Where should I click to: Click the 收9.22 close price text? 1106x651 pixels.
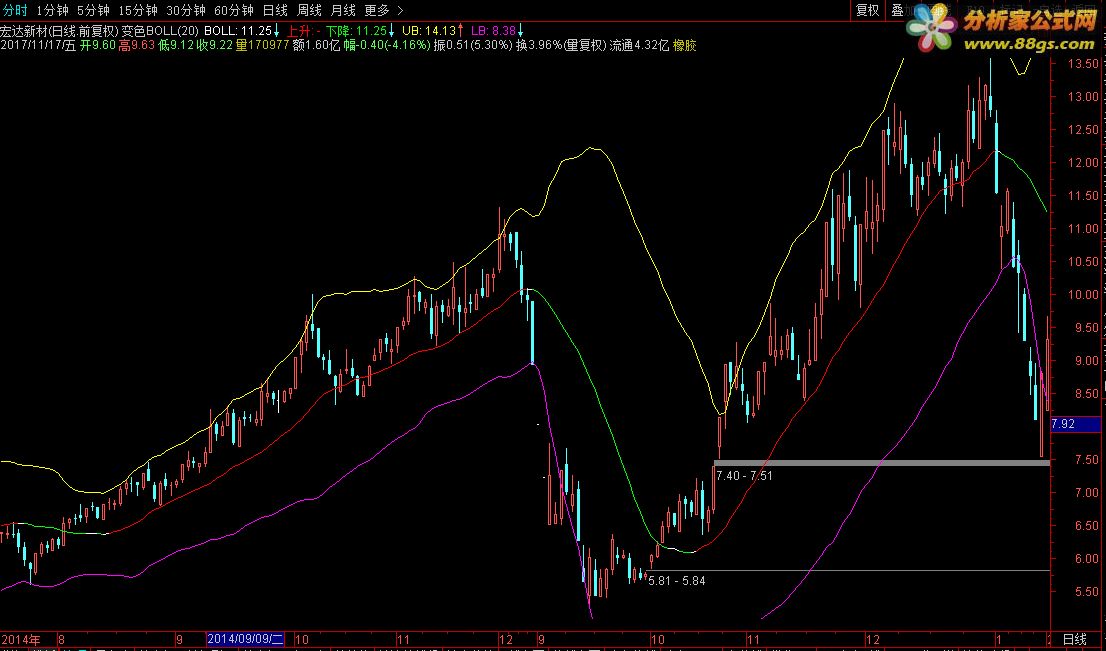(x=214, y=45)
